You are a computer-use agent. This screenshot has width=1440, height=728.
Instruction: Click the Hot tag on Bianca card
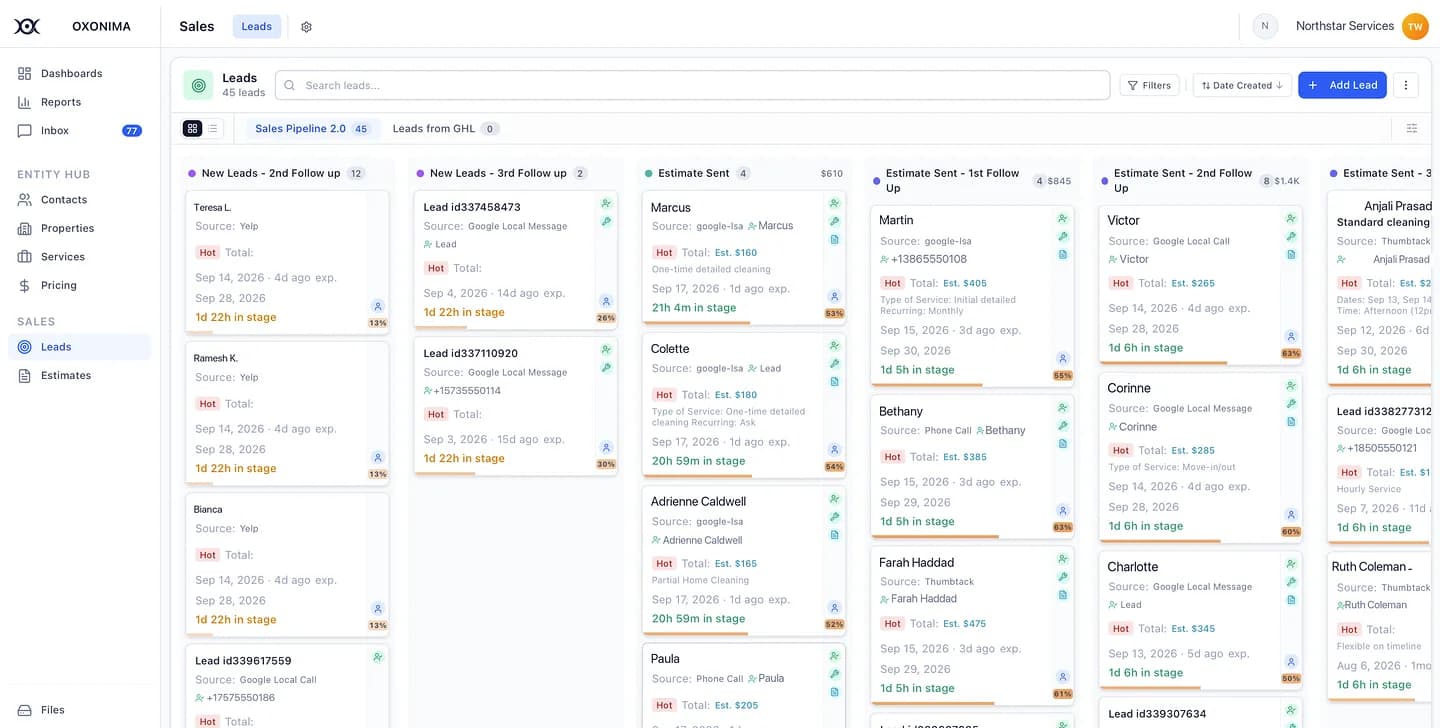[x=207, y=555]
